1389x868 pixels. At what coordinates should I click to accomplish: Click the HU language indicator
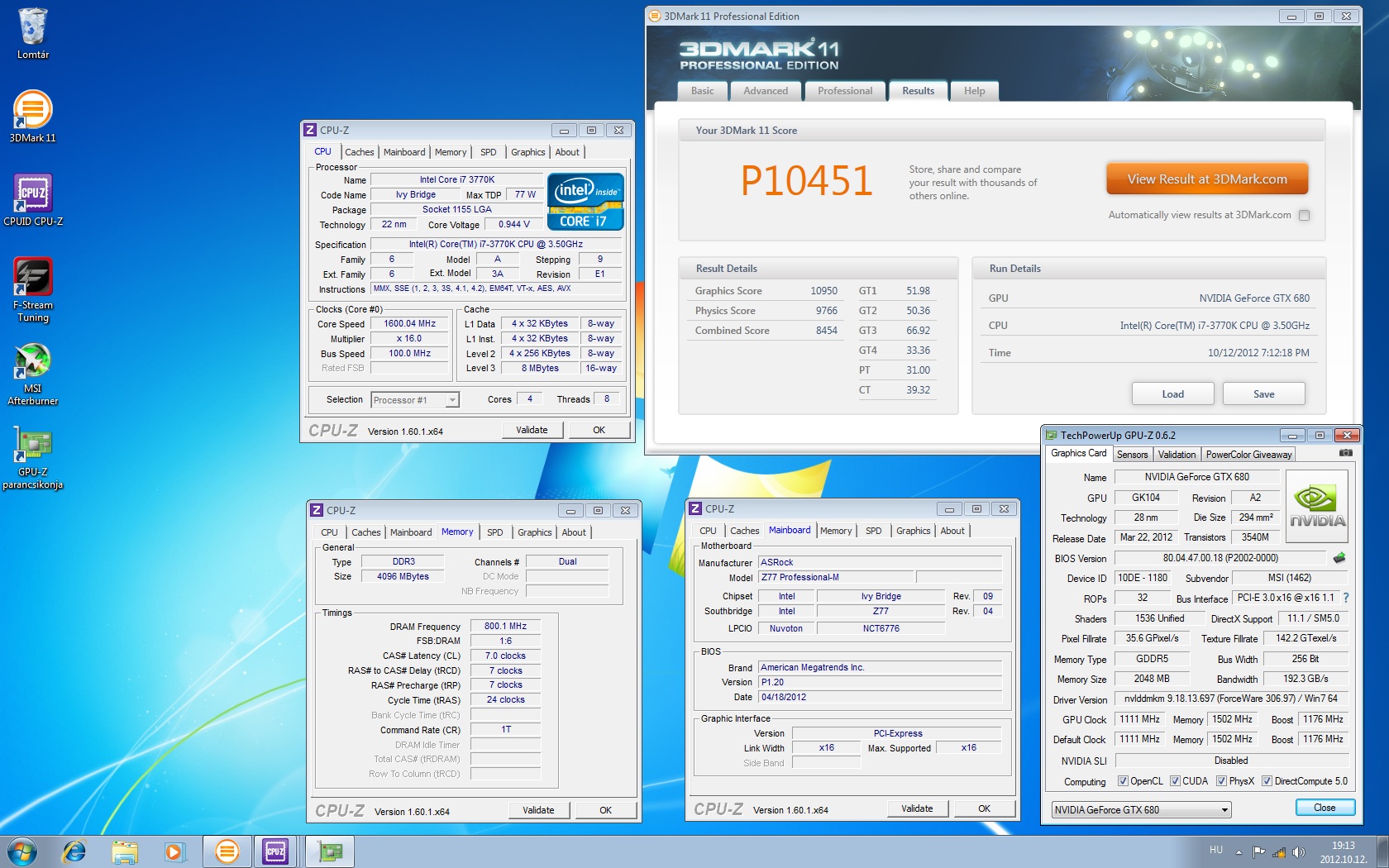click(x=1215, y=850)
